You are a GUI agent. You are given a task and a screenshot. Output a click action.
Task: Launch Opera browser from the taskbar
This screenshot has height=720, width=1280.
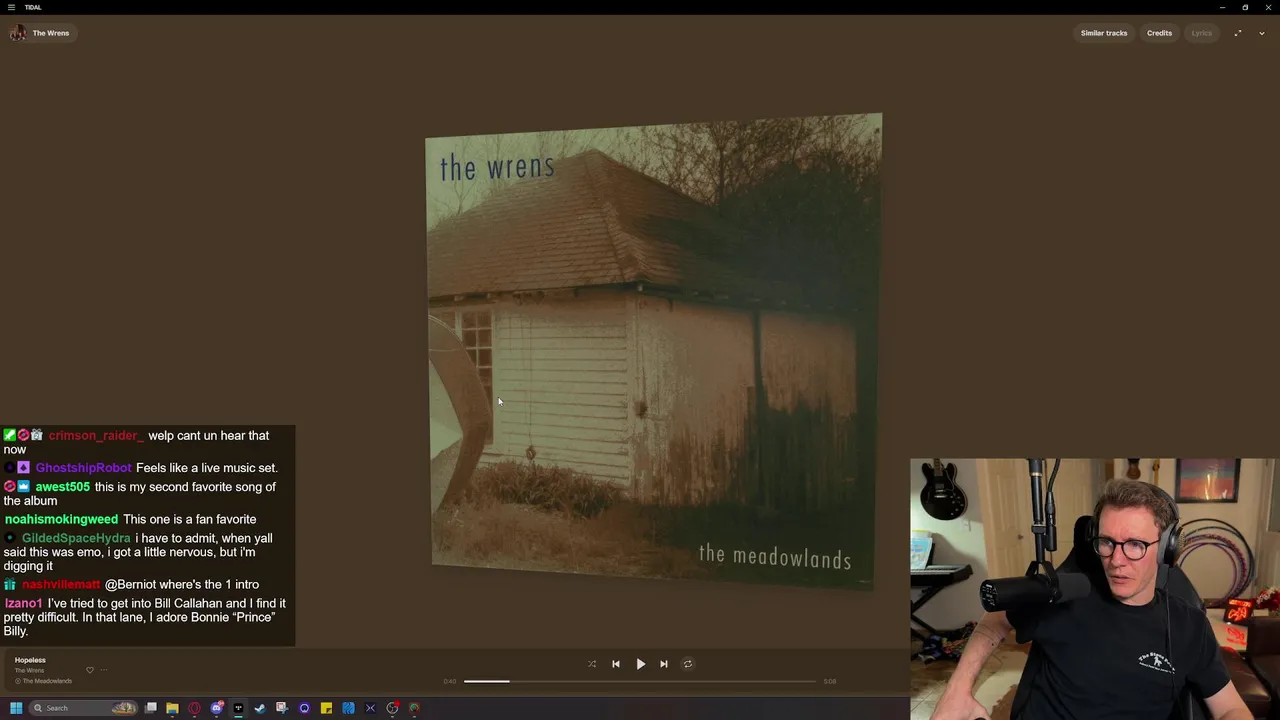pos(194,708)
